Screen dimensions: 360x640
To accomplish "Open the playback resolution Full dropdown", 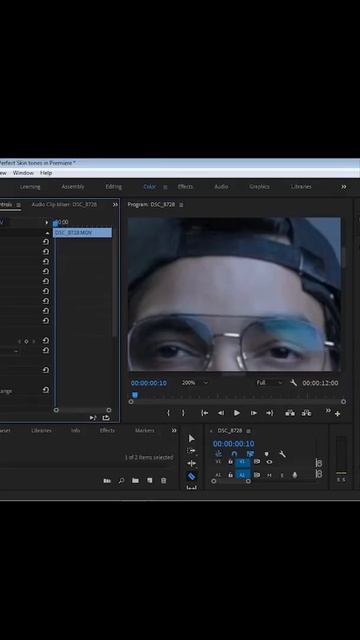I will (x=269, y=383).
